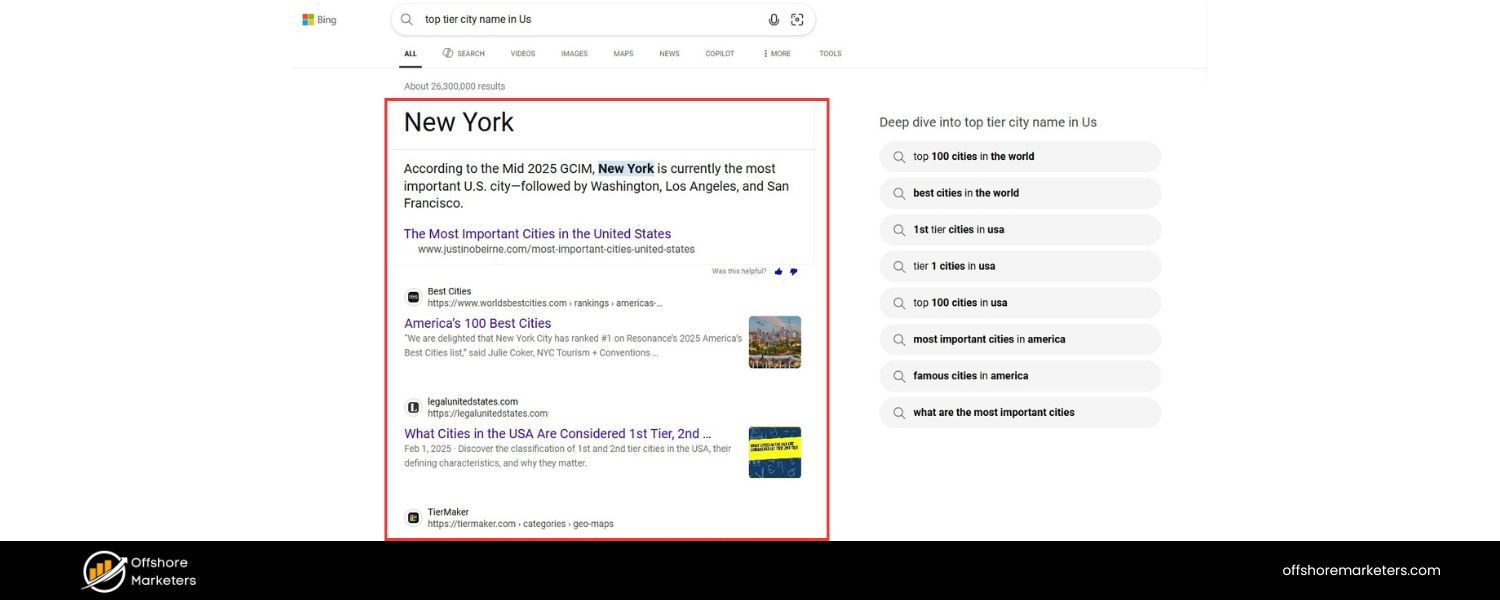This screenshot has width=1500, height=600.
Task: Click the New York skyline thumbnail
Action: click(x=775, y=341)
